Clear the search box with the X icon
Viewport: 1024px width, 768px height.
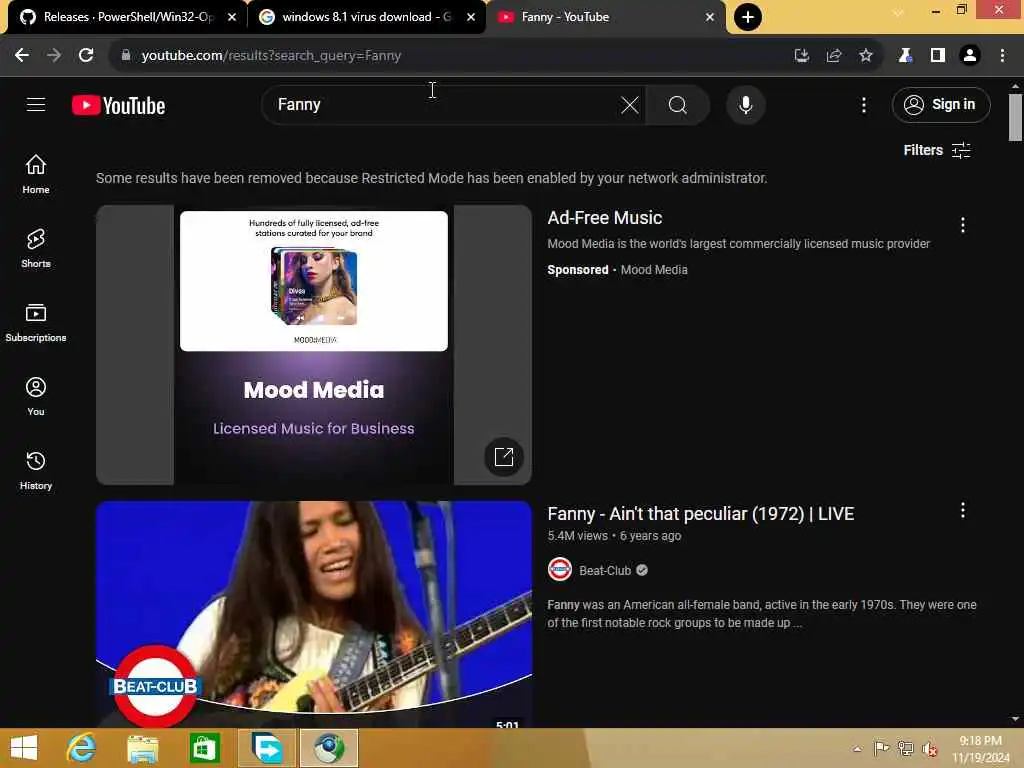[630, 104]
